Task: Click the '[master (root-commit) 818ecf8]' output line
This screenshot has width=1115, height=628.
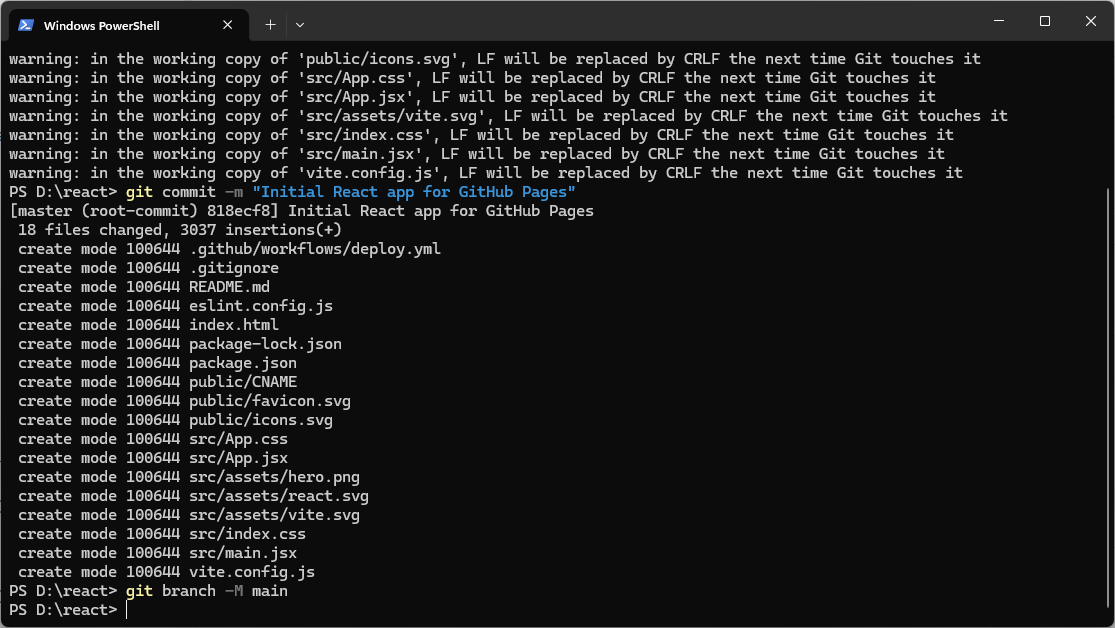Action: [x=302, y=211]
